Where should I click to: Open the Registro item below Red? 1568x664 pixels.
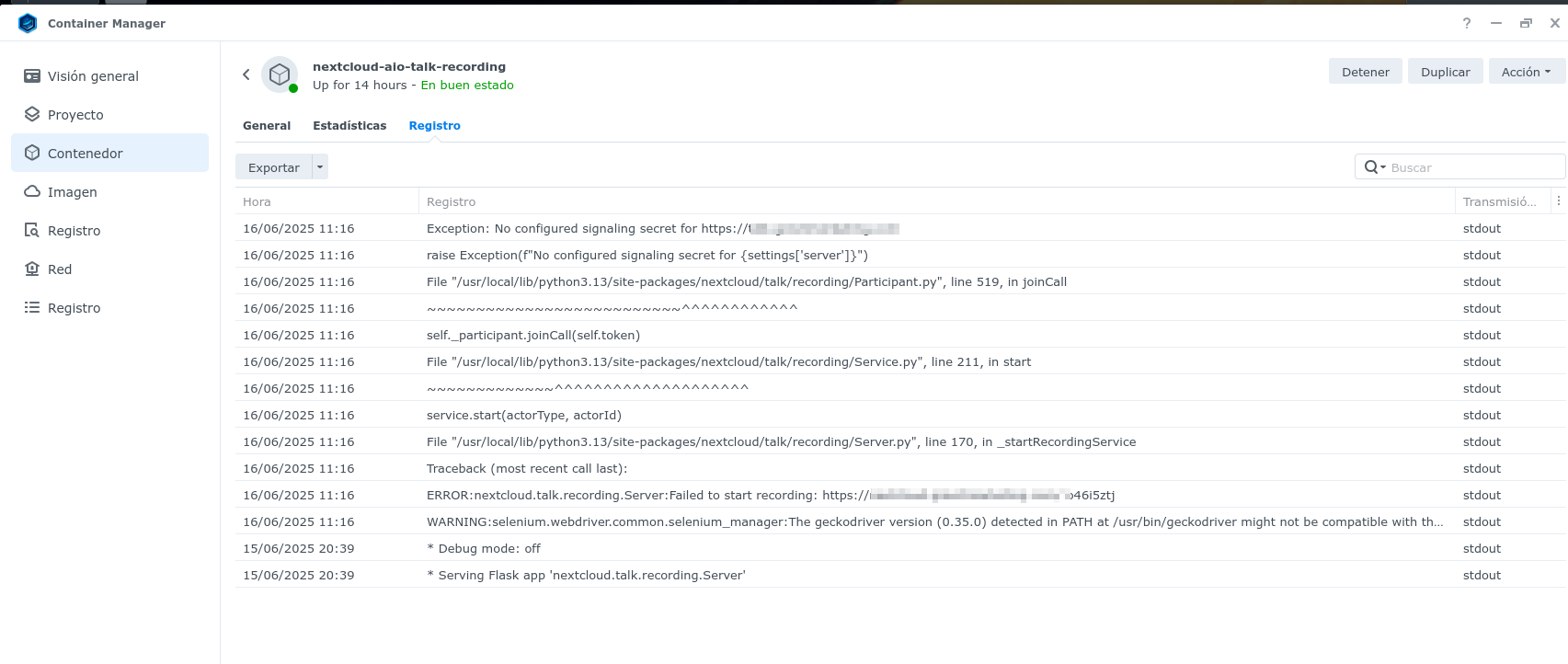click(109, 307)
